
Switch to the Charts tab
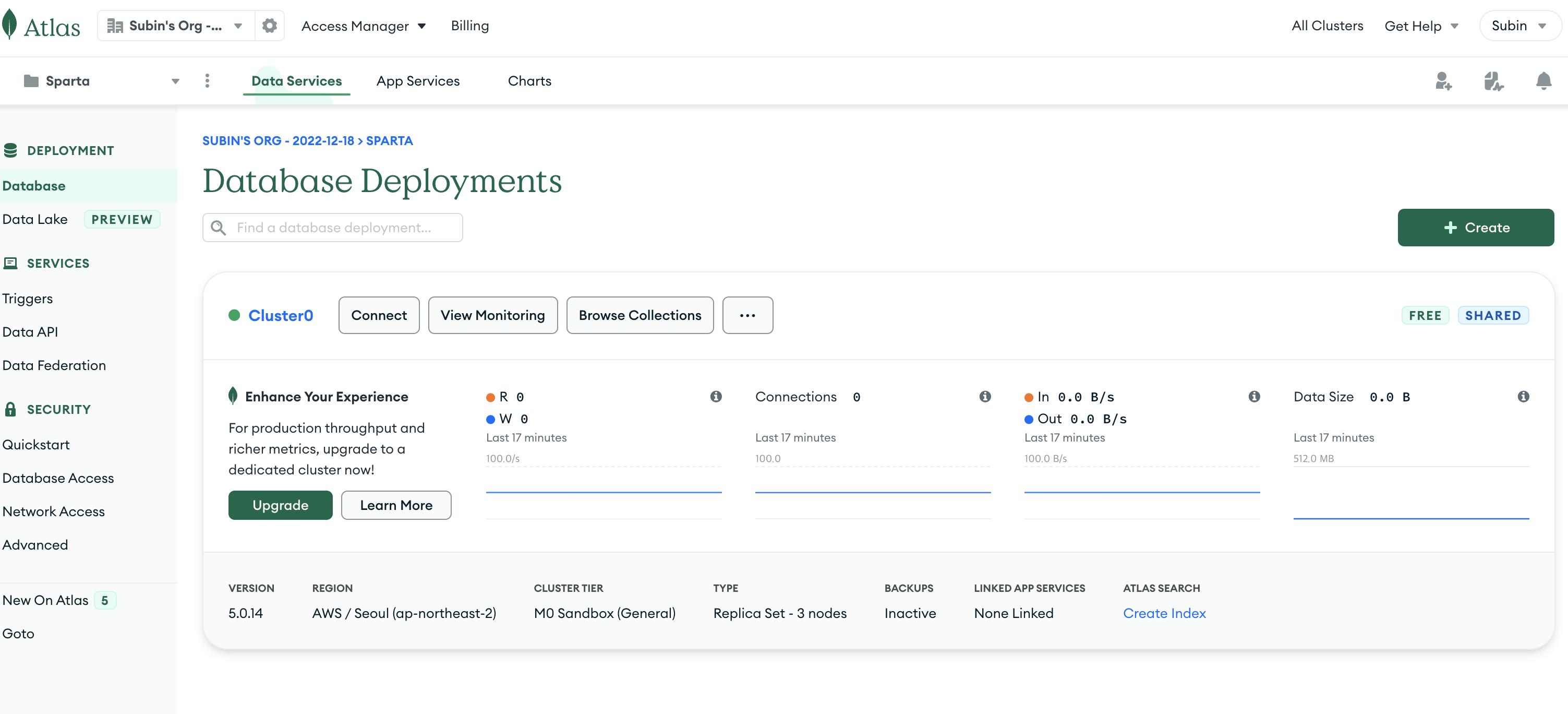pos(529,81)
